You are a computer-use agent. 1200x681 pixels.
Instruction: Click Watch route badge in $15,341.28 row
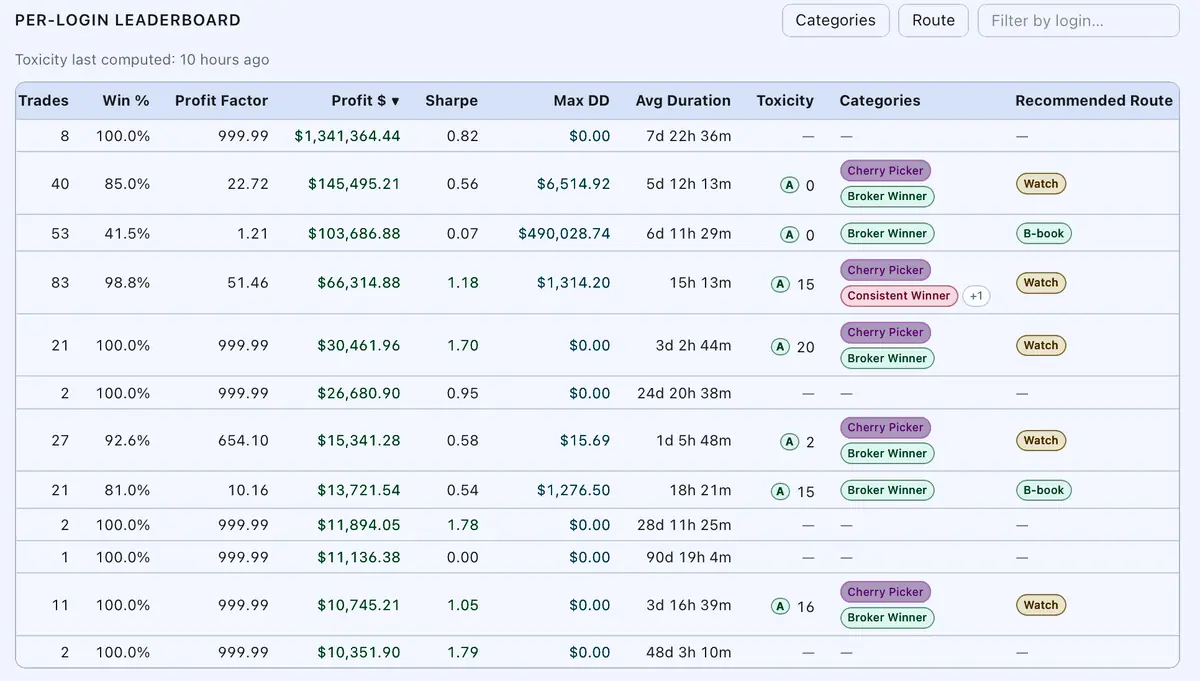1041,440
